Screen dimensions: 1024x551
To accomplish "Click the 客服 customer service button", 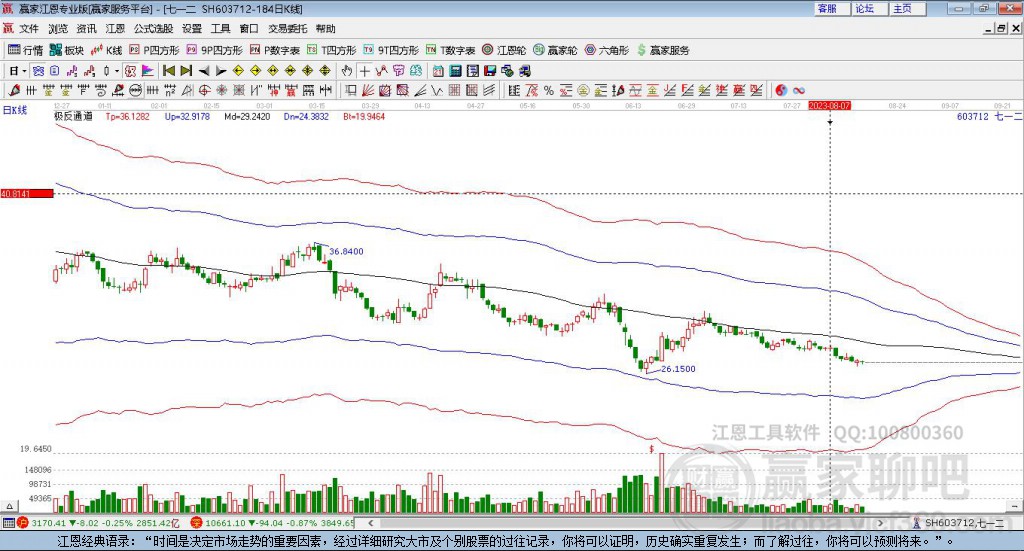I will tap(826, 8).
